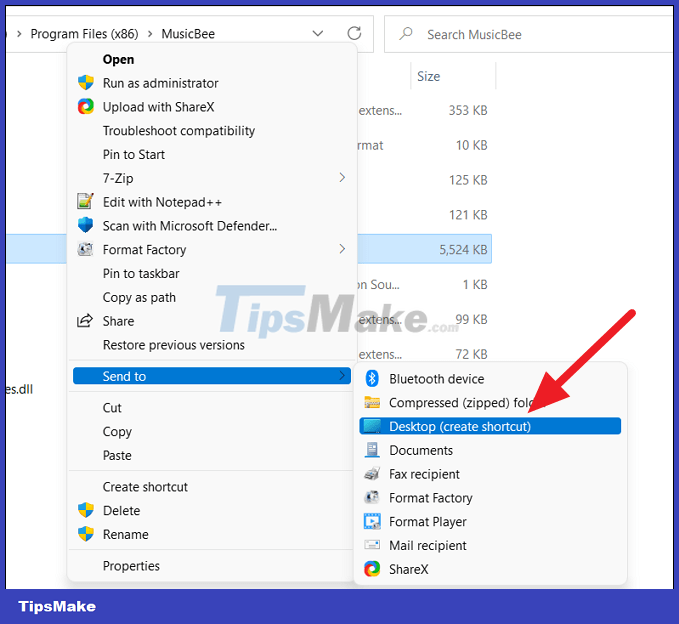Click the search magnifier icon
679x624 pixels.
tap(406, 33)
